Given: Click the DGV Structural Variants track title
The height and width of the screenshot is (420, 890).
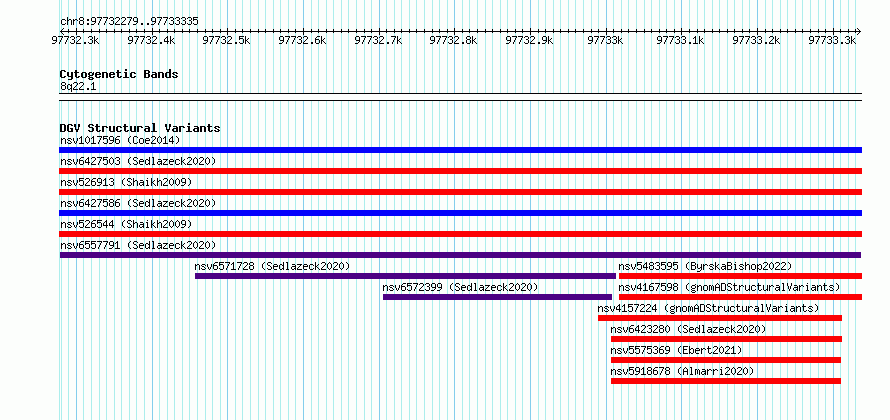Looking at the screenshot, I should (x=140, y=128).
